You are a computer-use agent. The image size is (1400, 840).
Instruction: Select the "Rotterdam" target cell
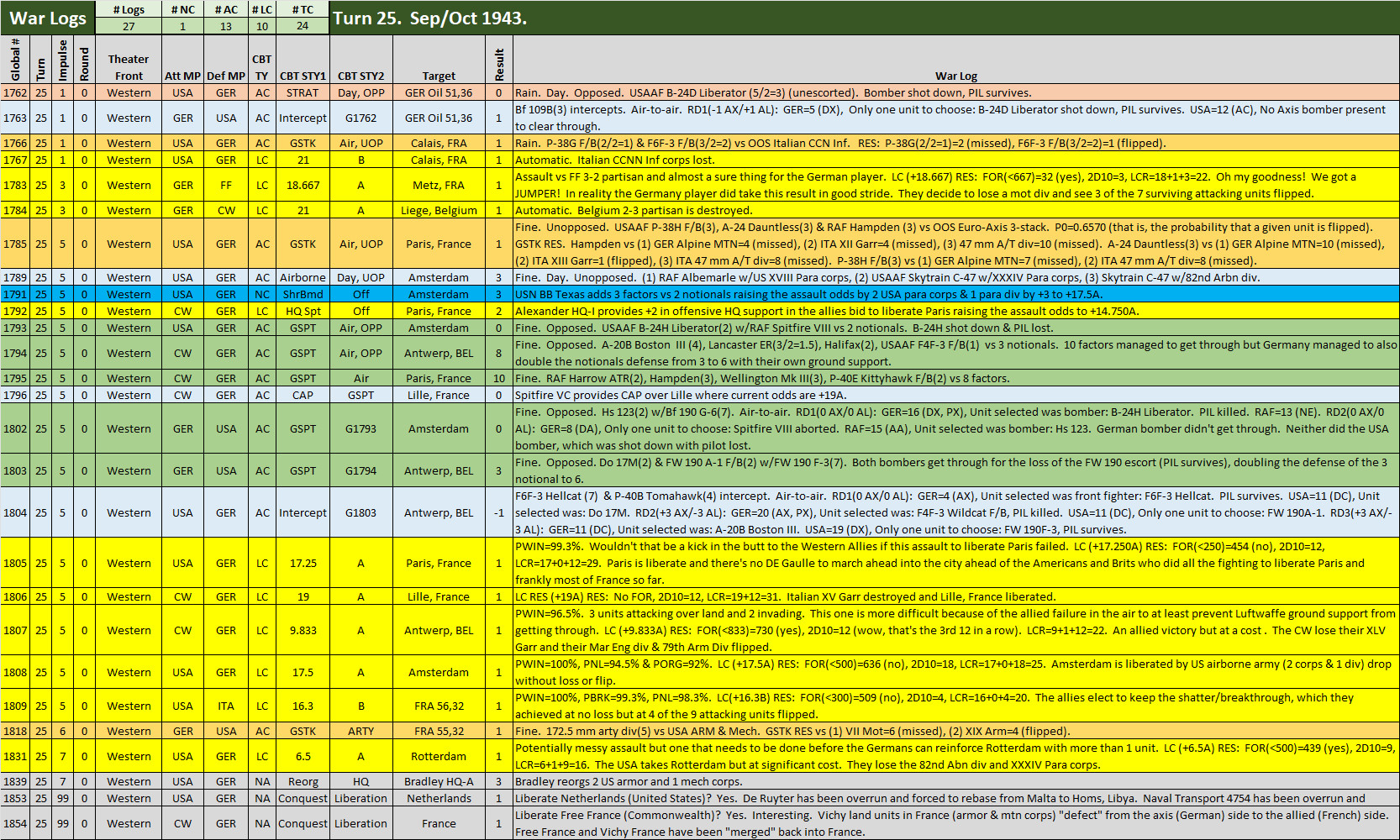[439, 756]
